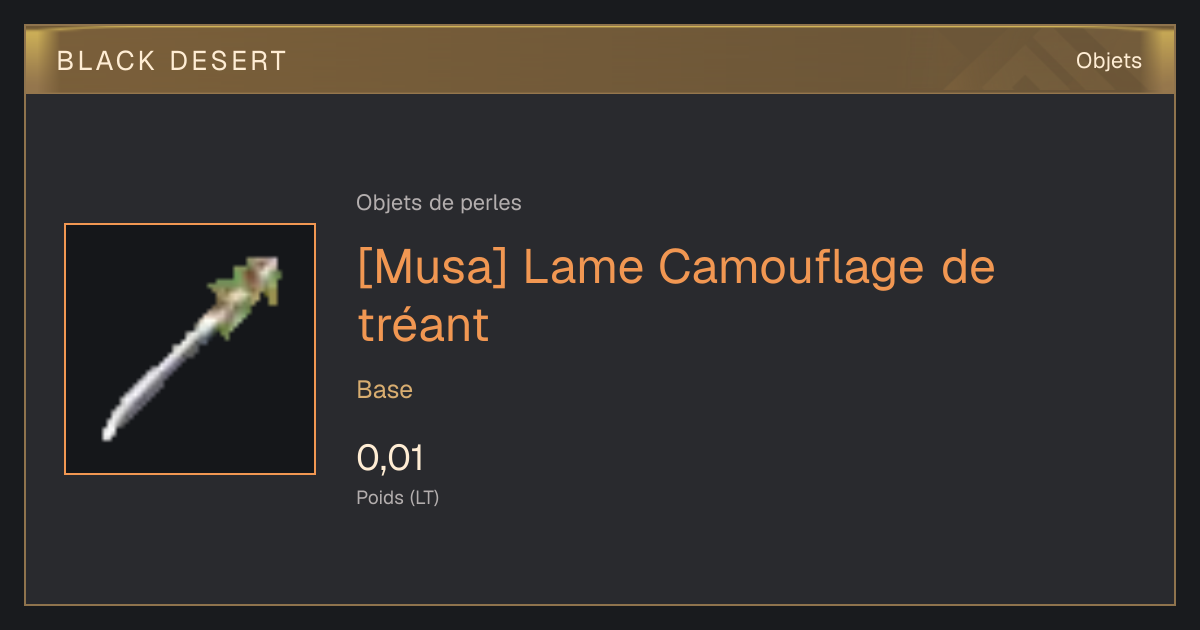This screenshot has height=630, width=1200.
Task: Click the Poids (LT) label
Action: (x=398, y=497)
